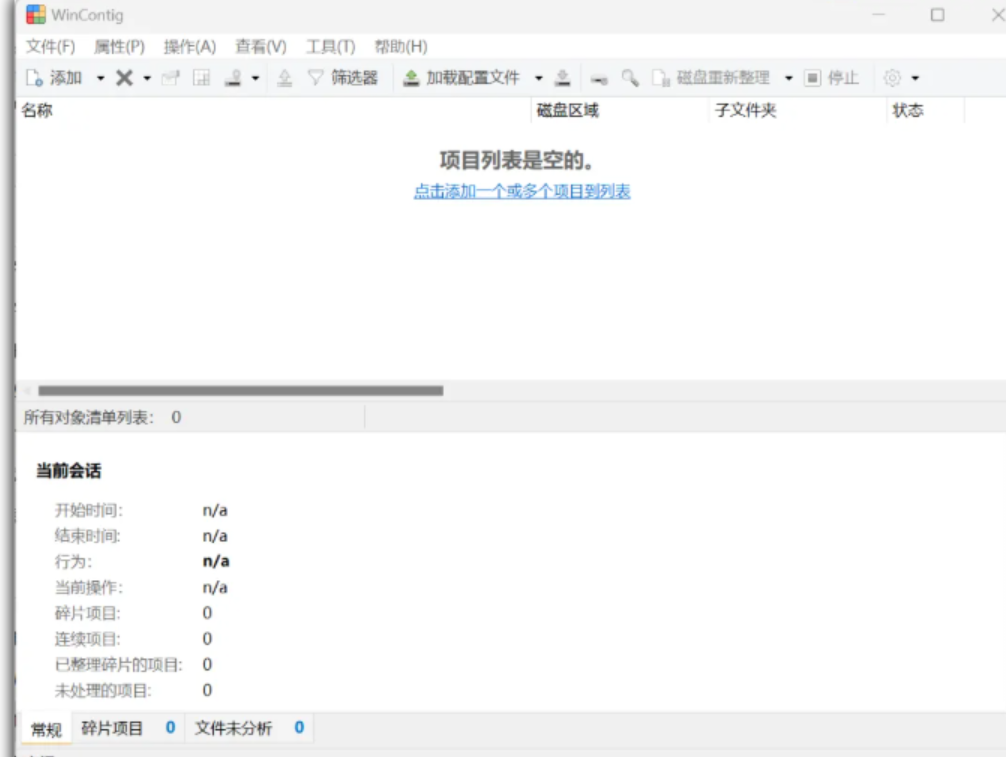This screenshot has width=1006, height=757.
Task: Click the 名称 column header
Action: click(x=273, y=110)
